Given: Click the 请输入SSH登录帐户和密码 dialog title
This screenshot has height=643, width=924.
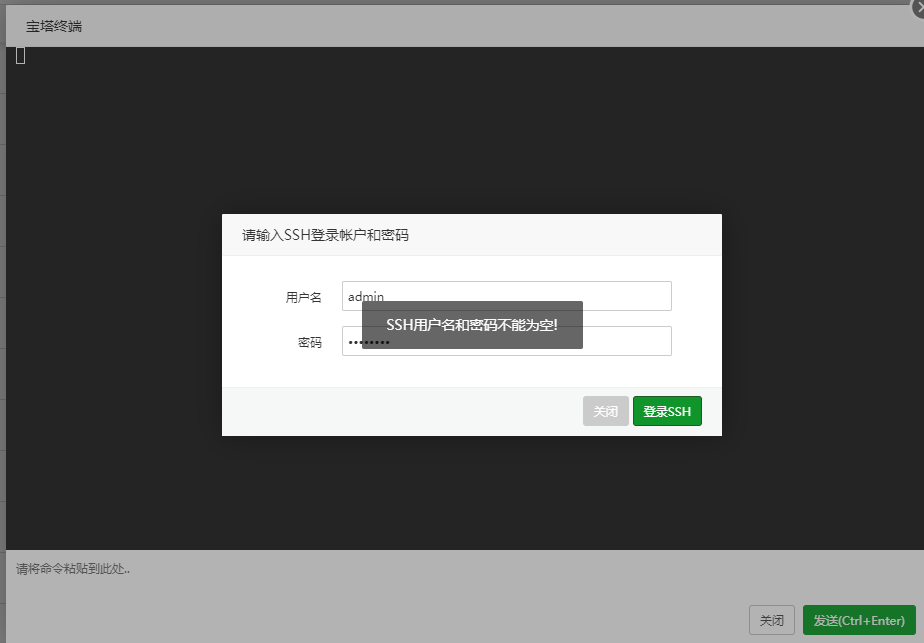Looking at the screenshot, I should pos(320,234).
